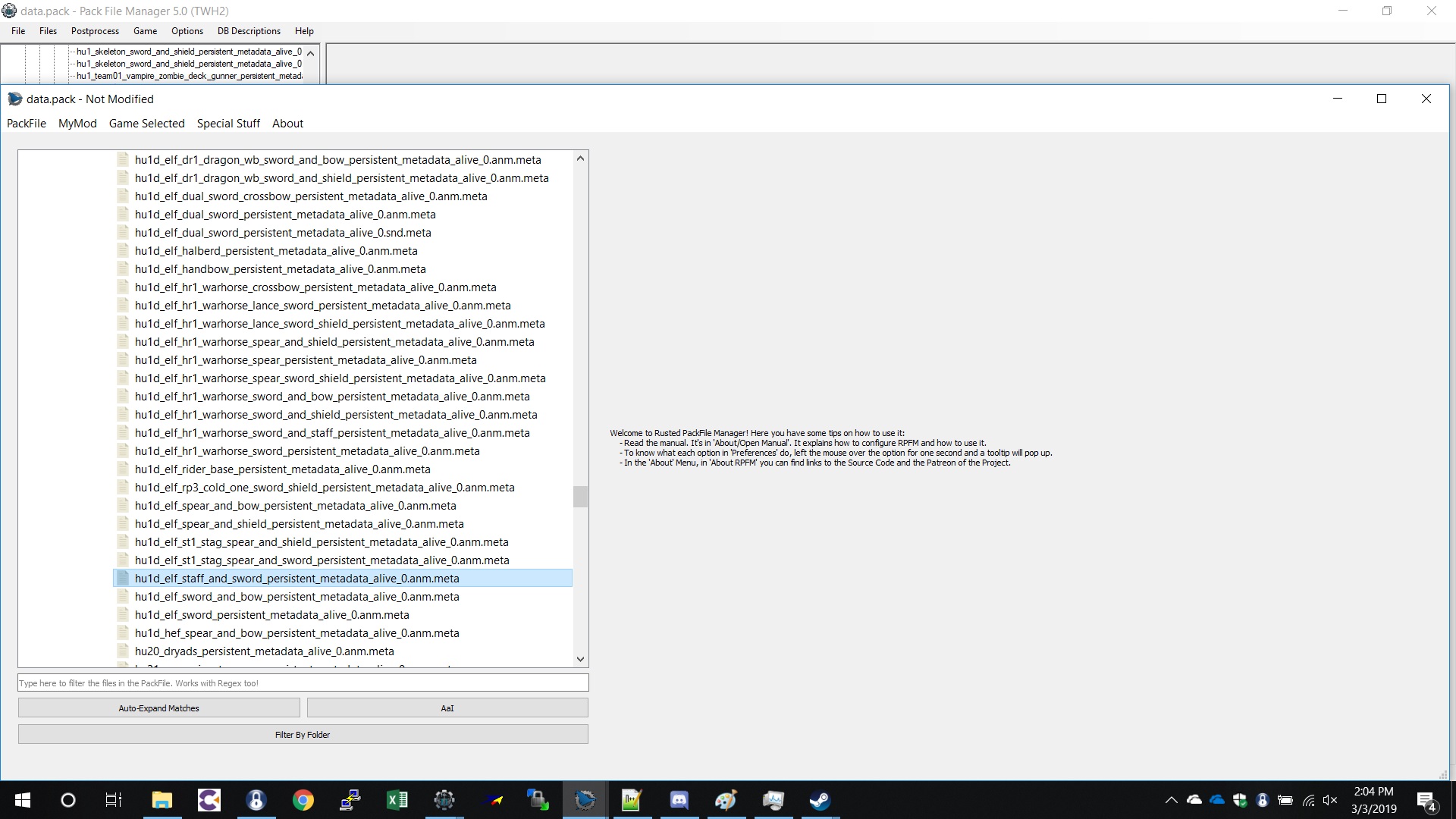Click file icon of hu1d_elf_halberd anm.meta entry

pos(123,251)
